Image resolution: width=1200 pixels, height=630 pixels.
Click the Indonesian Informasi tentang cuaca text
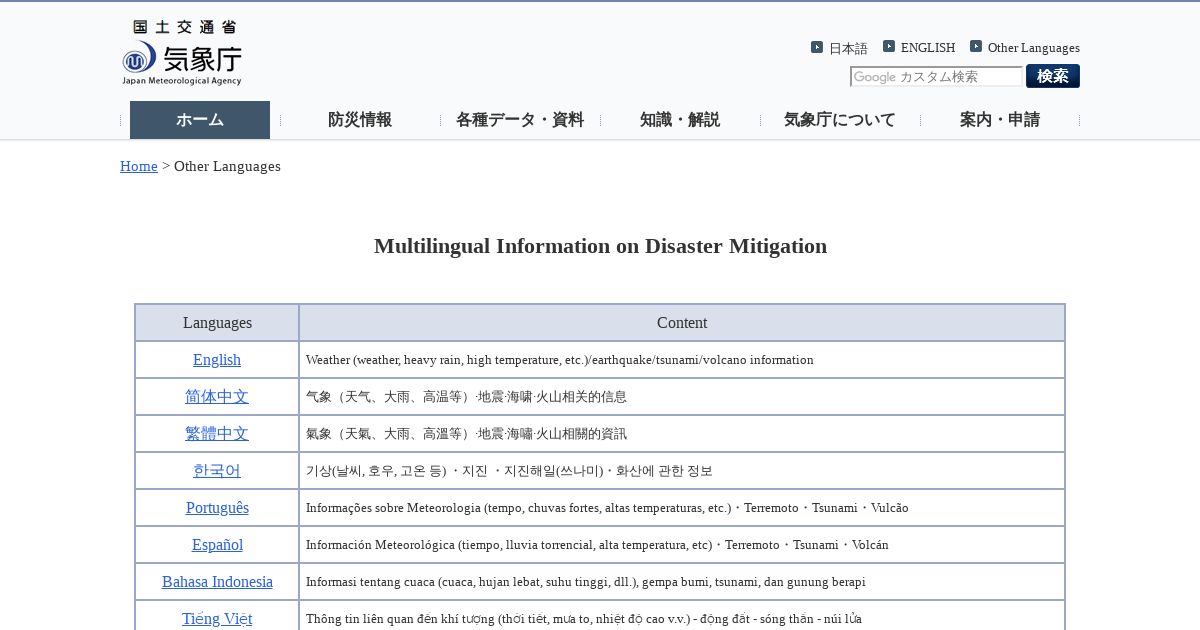click(x=586, y=582)
